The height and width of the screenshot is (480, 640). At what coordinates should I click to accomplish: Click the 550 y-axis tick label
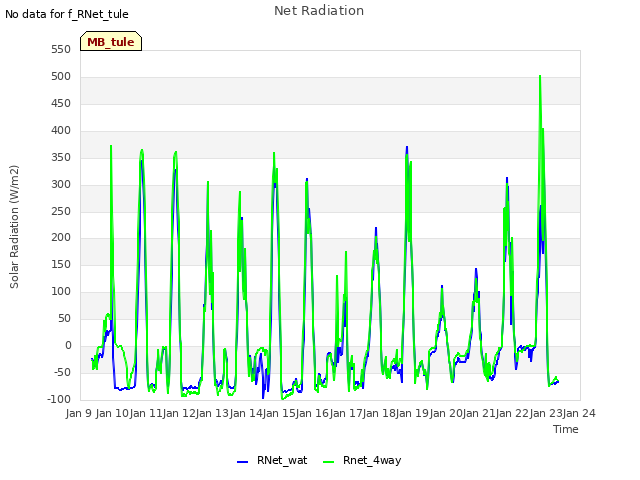point(61,49)
